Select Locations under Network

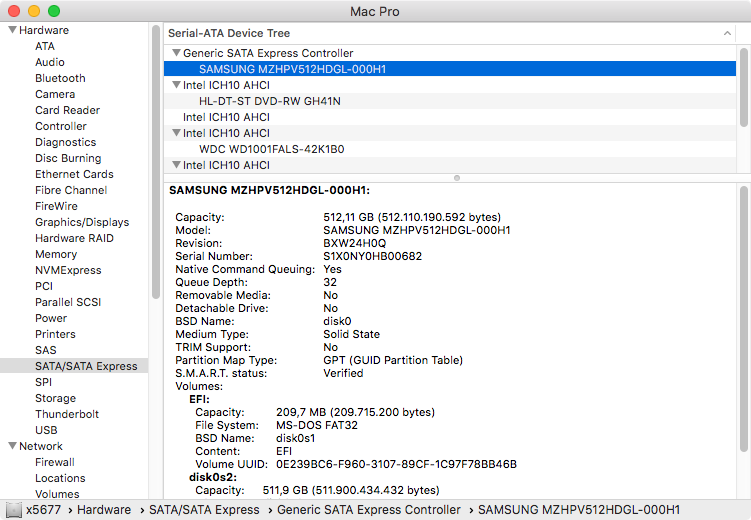[60, 478]
